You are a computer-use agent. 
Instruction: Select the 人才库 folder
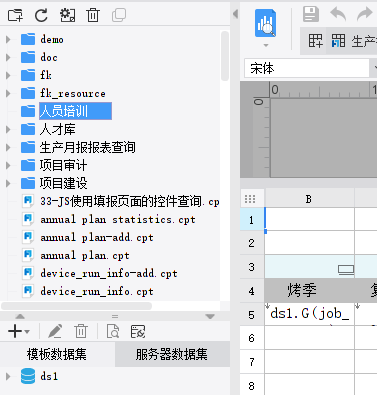point(57,129)
